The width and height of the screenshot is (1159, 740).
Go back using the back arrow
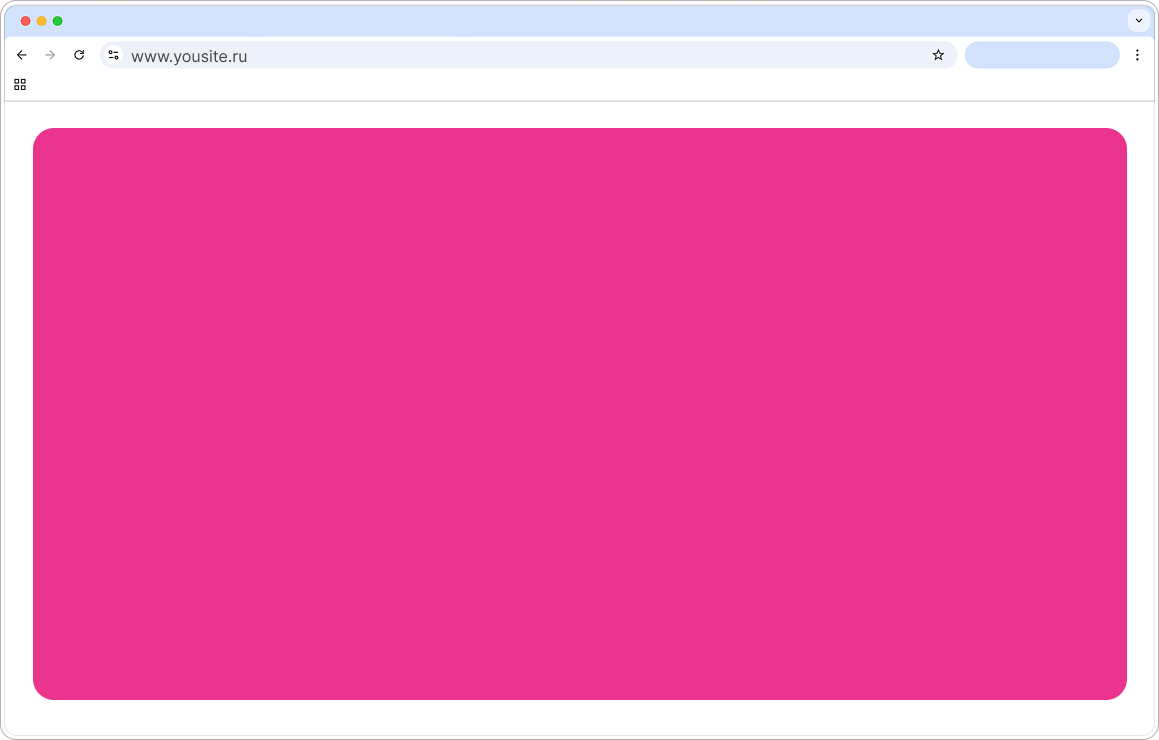pyautogui.click(x=21, y=55)
